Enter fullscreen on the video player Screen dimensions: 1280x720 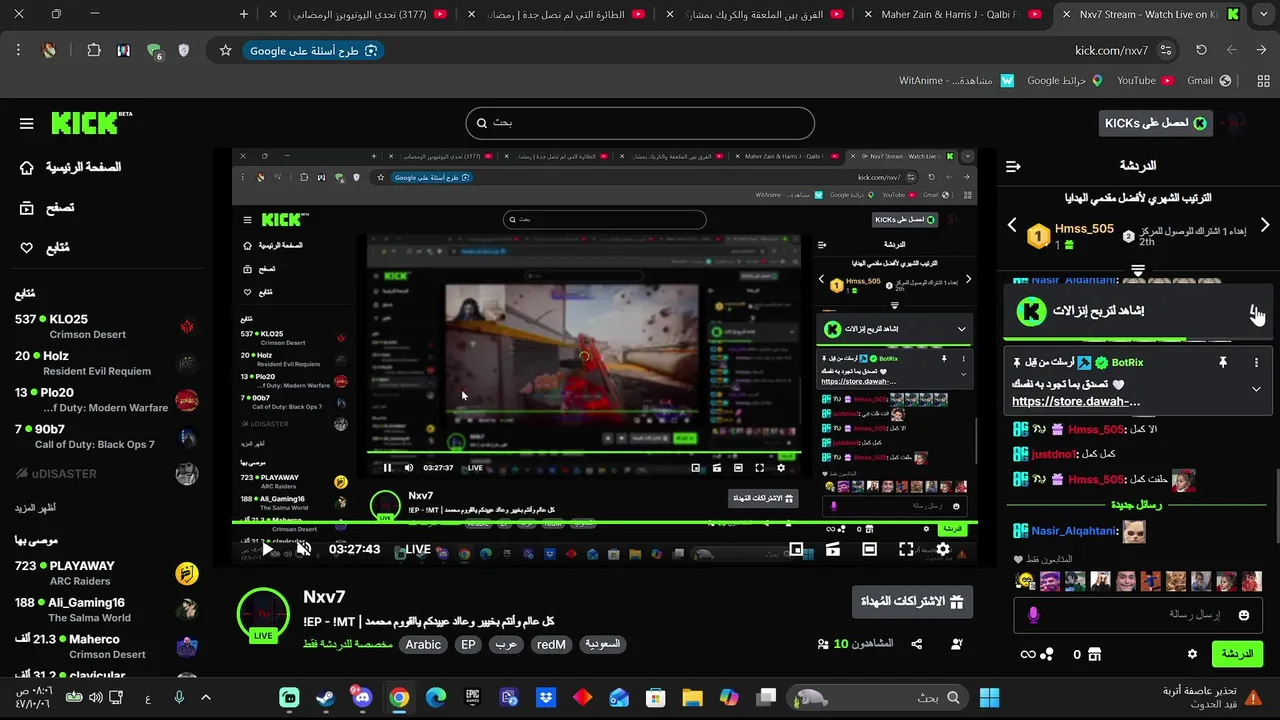point(906,549)
